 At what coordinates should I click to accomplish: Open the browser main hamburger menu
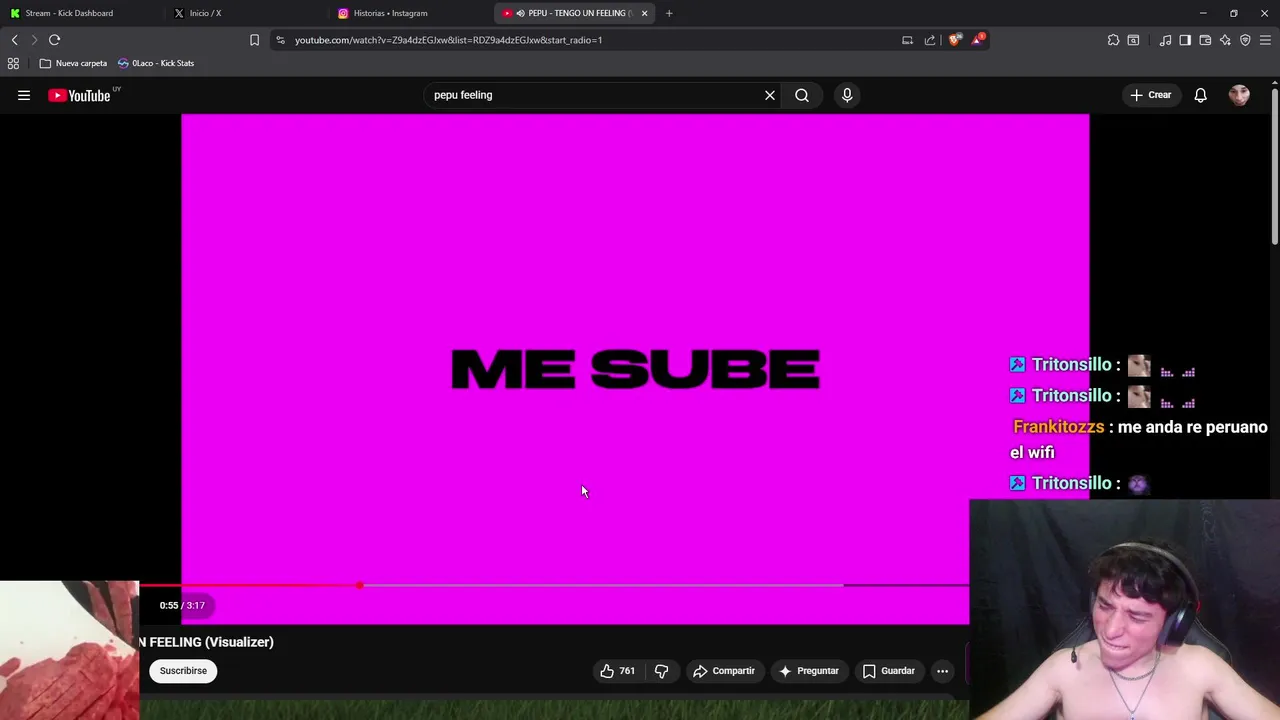tap(1266, 40)
